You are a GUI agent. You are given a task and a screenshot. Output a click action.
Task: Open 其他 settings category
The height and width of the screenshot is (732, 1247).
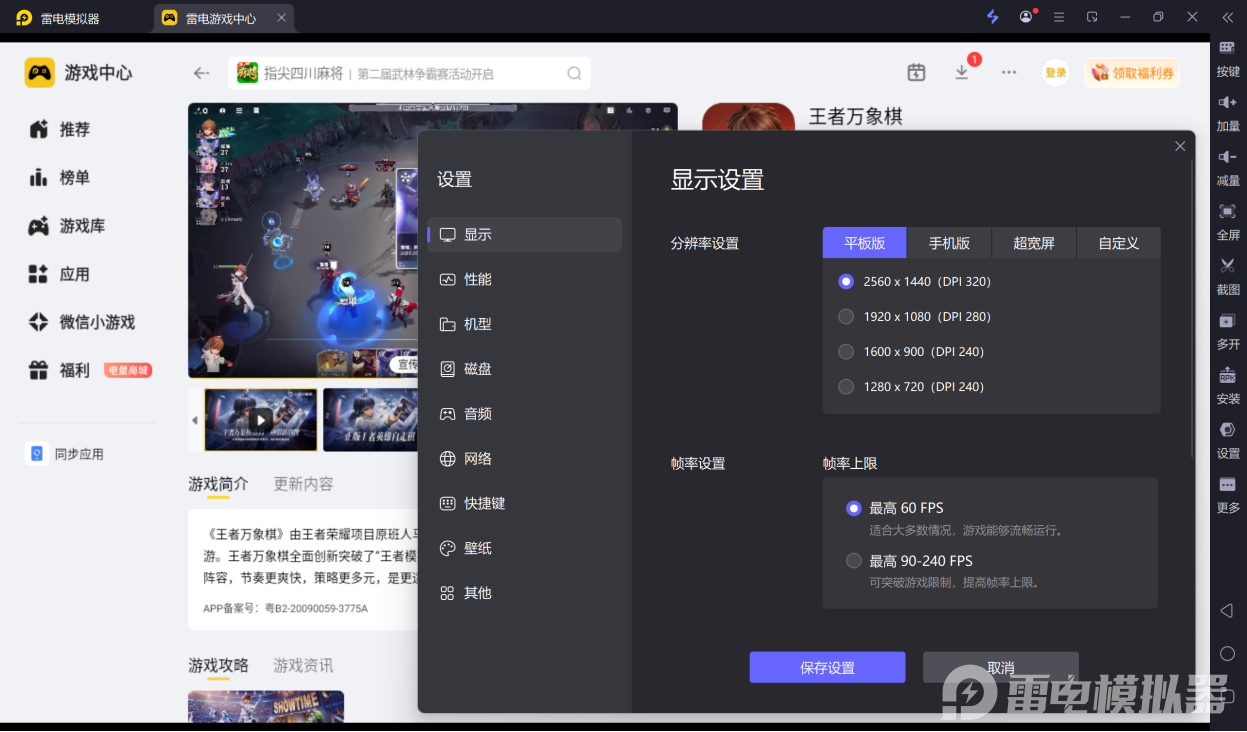click(524, 594)
